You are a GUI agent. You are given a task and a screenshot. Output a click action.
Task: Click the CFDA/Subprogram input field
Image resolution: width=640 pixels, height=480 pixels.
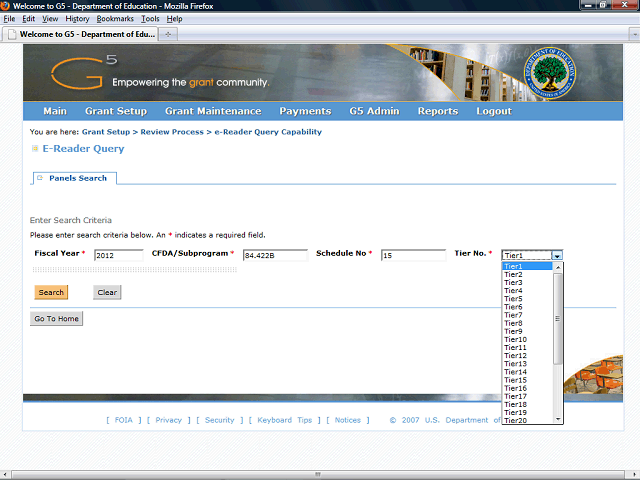point(275,255)
